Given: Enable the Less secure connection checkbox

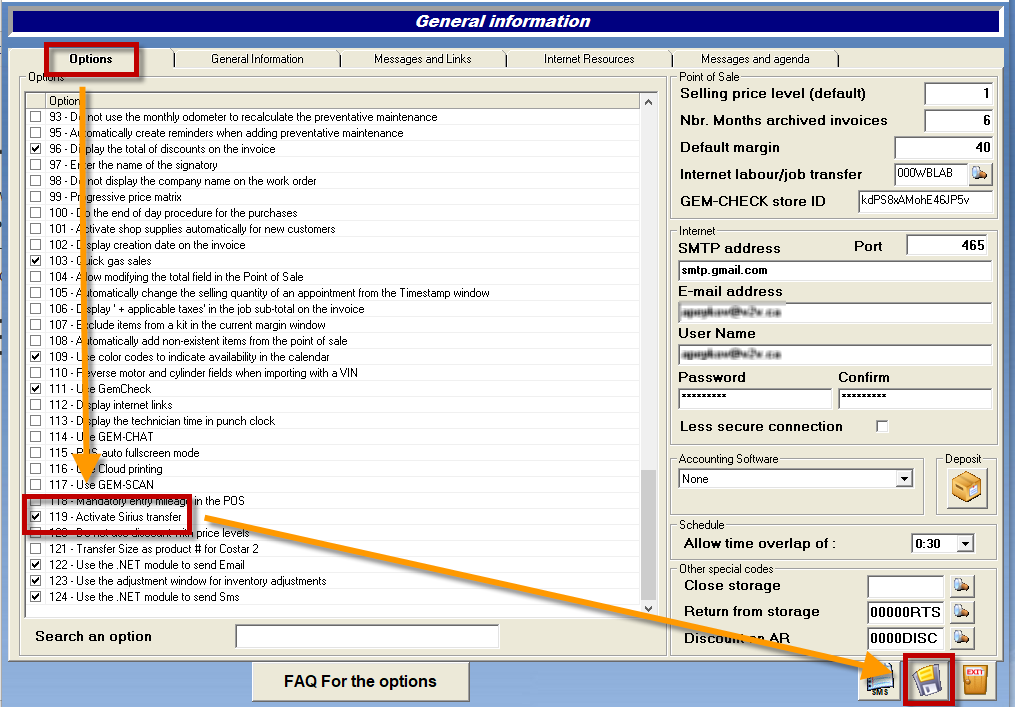Looking at the screenshot, I should [x=882, y=427].
